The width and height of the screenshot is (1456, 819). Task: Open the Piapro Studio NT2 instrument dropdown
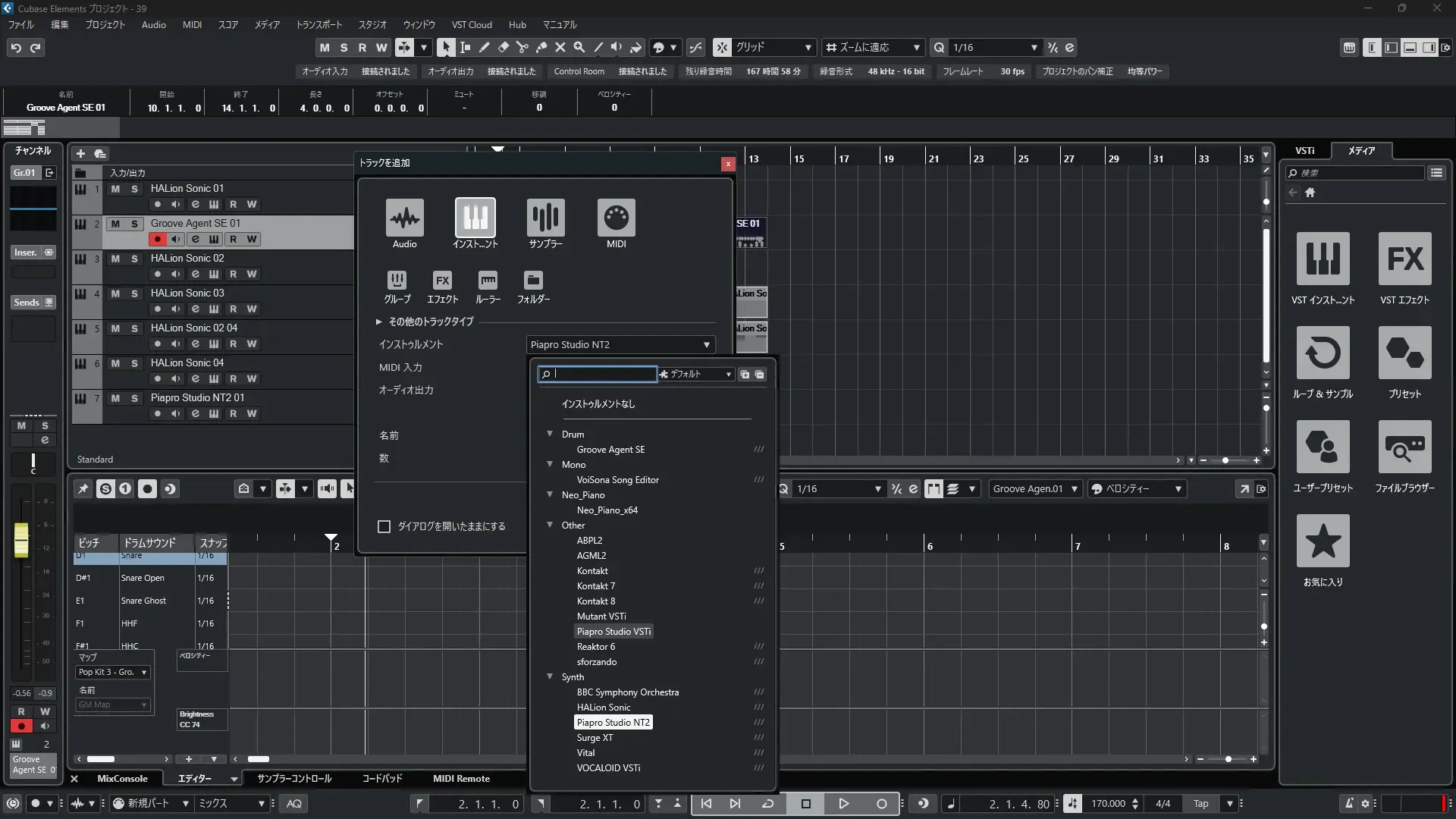point(621,344)
